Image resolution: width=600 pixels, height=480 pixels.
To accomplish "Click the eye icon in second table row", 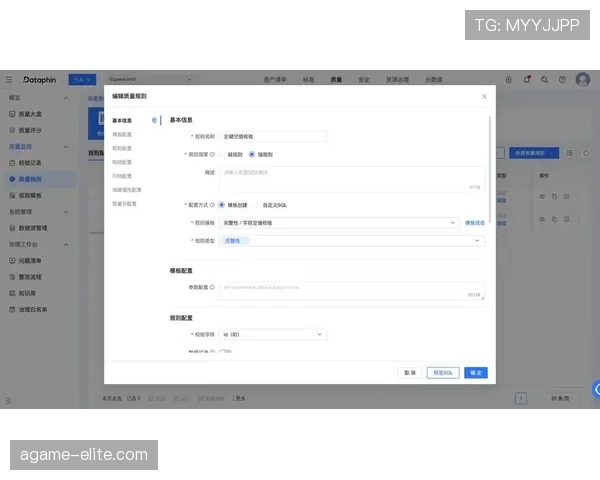I will pos(542,219).
